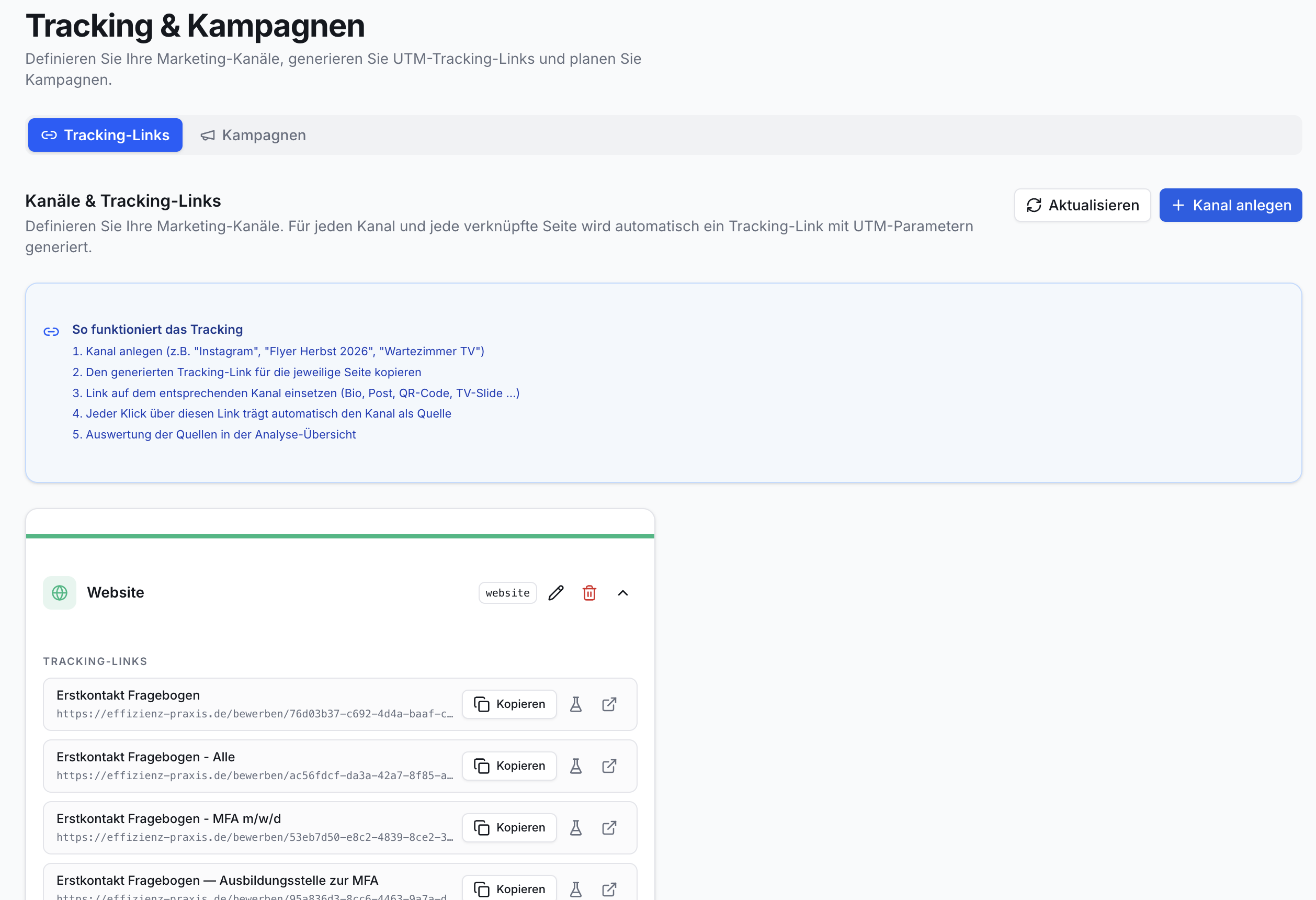Image resolution: width=1316 pixels, height=900 pixels.
Task: Open the MFA m/w/d link externally
Action: point(609,827)
